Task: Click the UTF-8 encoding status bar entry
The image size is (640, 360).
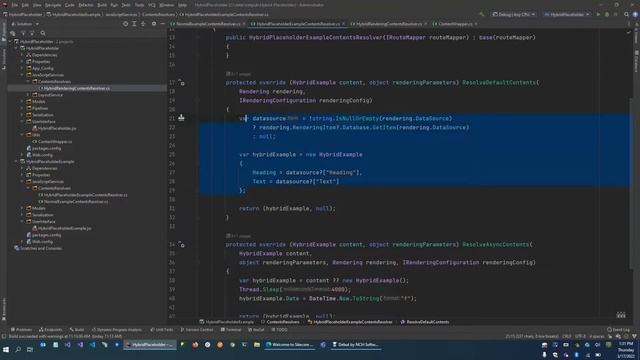Action: point(580,336)
